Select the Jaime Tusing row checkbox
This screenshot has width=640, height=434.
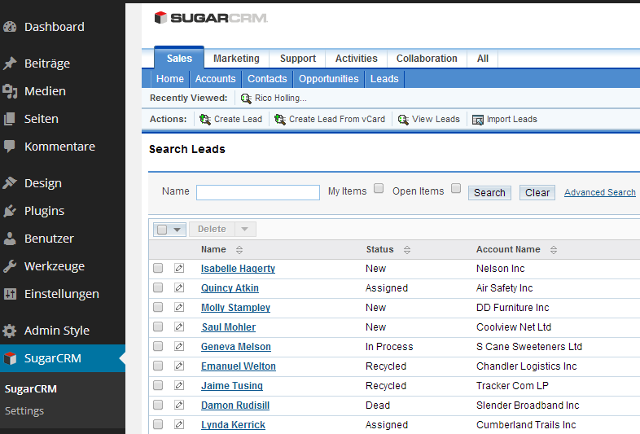158,385
